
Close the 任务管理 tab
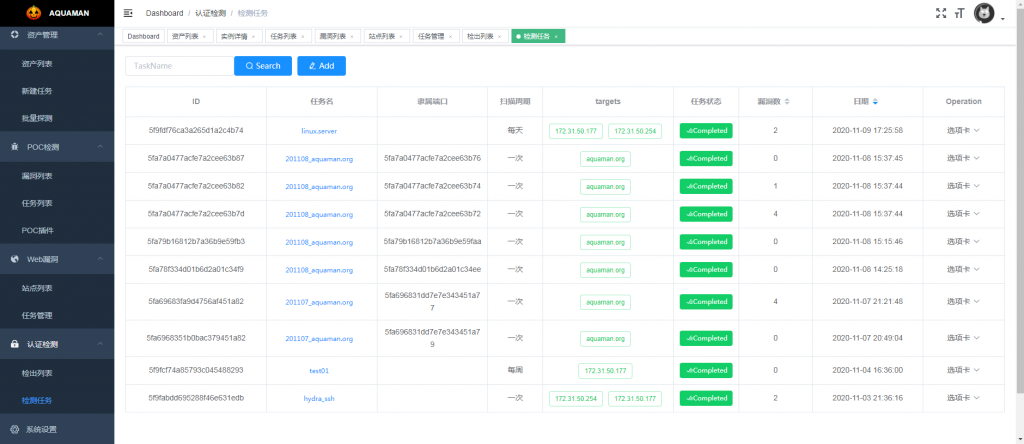449,37
